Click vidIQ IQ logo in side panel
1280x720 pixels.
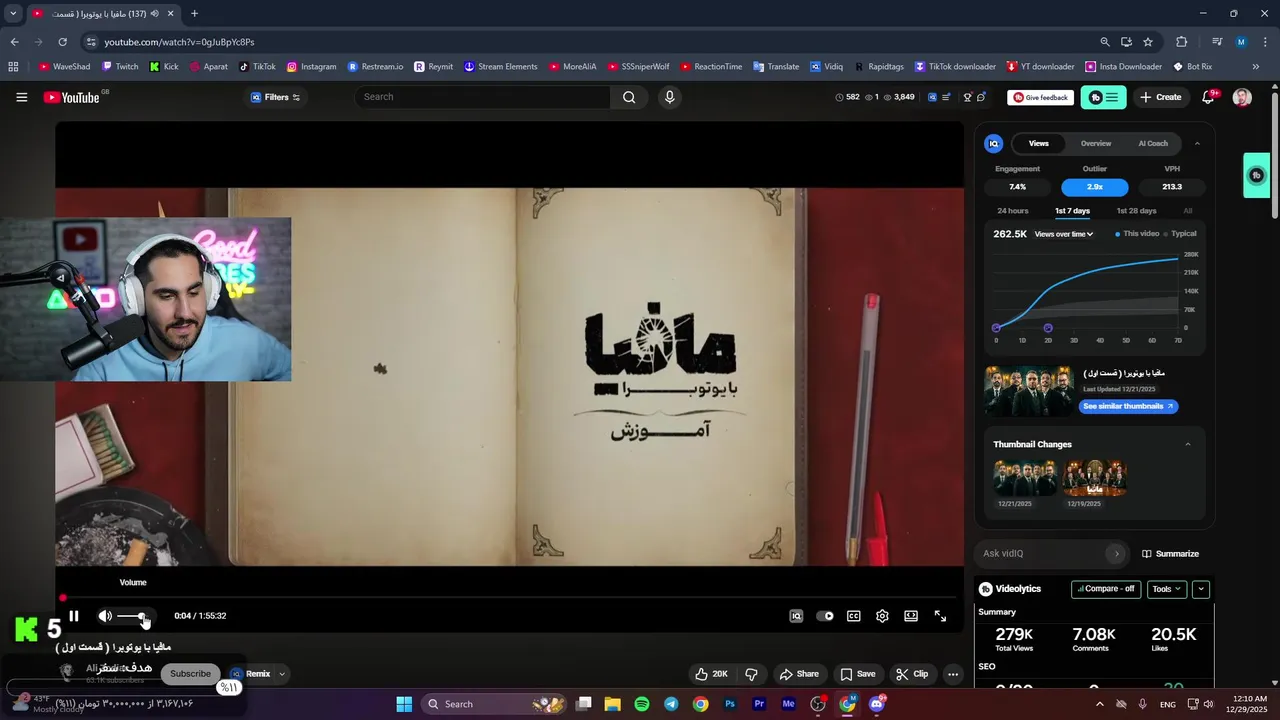click(x=994, y=143)
